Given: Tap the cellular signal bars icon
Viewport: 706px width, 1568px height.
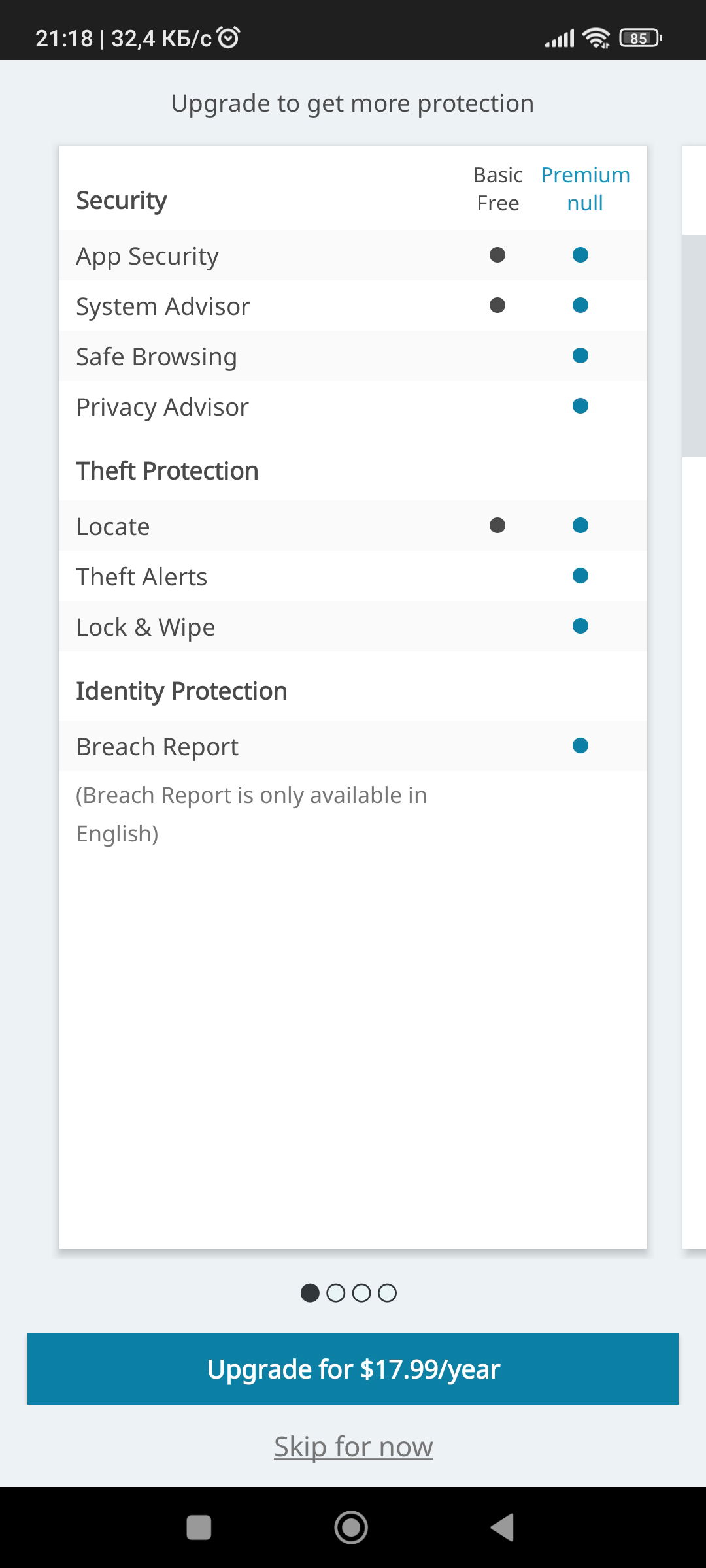Looking at the screenshot, I should coord(560,39).
